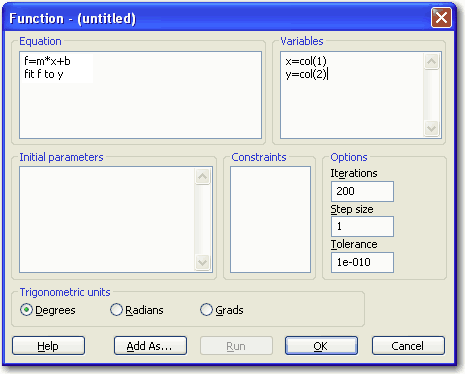Click inside the Equation text box
This screenshot has height=374, width=465.
click(140, 95)
